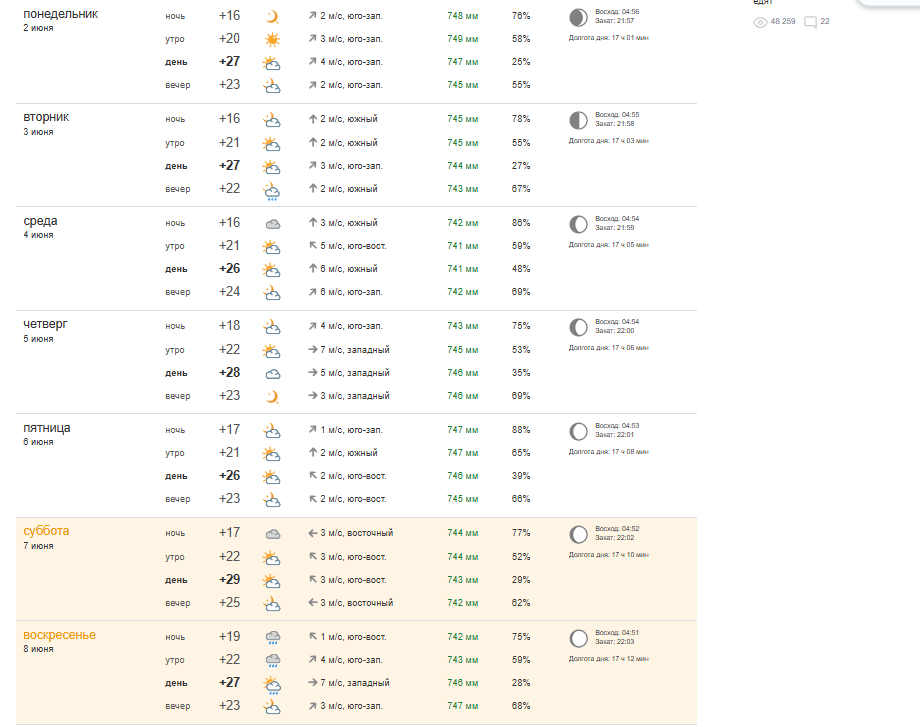The height and width of the screenshot is (727, 920).
Task: Click the moon phase icon for Sunday 8 июня
Action: point(579,638)
